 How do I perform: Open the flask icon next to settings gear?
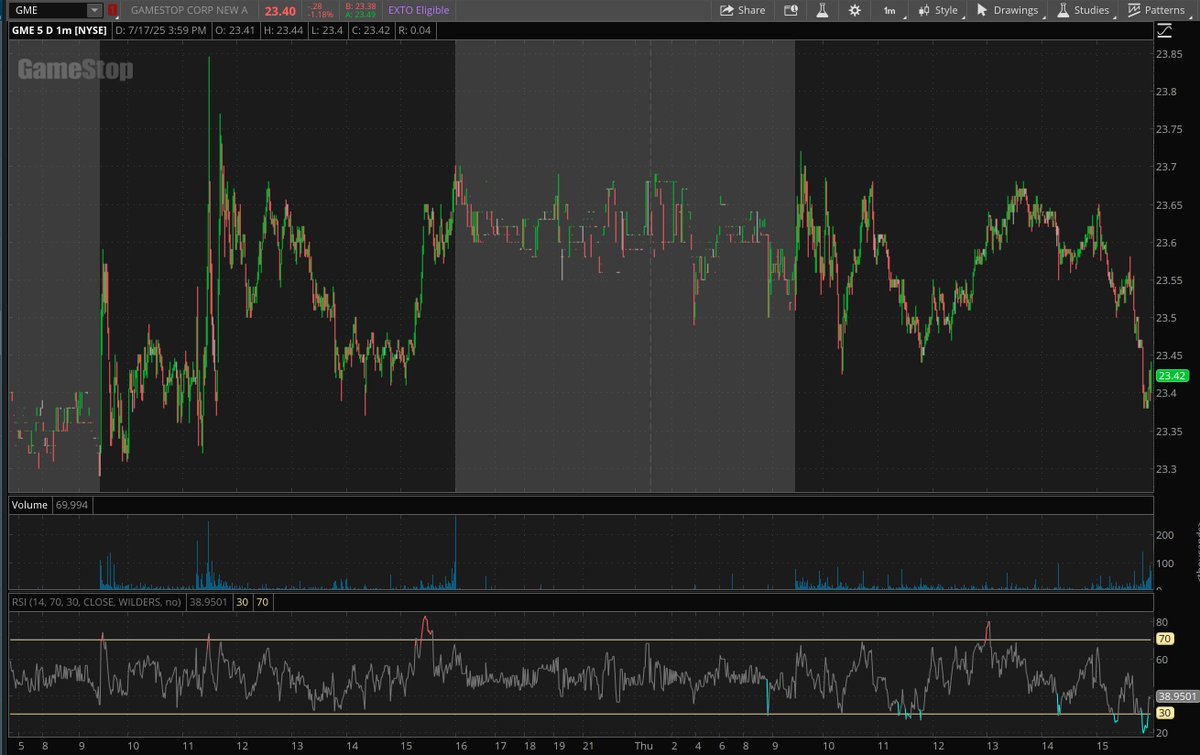822,10
